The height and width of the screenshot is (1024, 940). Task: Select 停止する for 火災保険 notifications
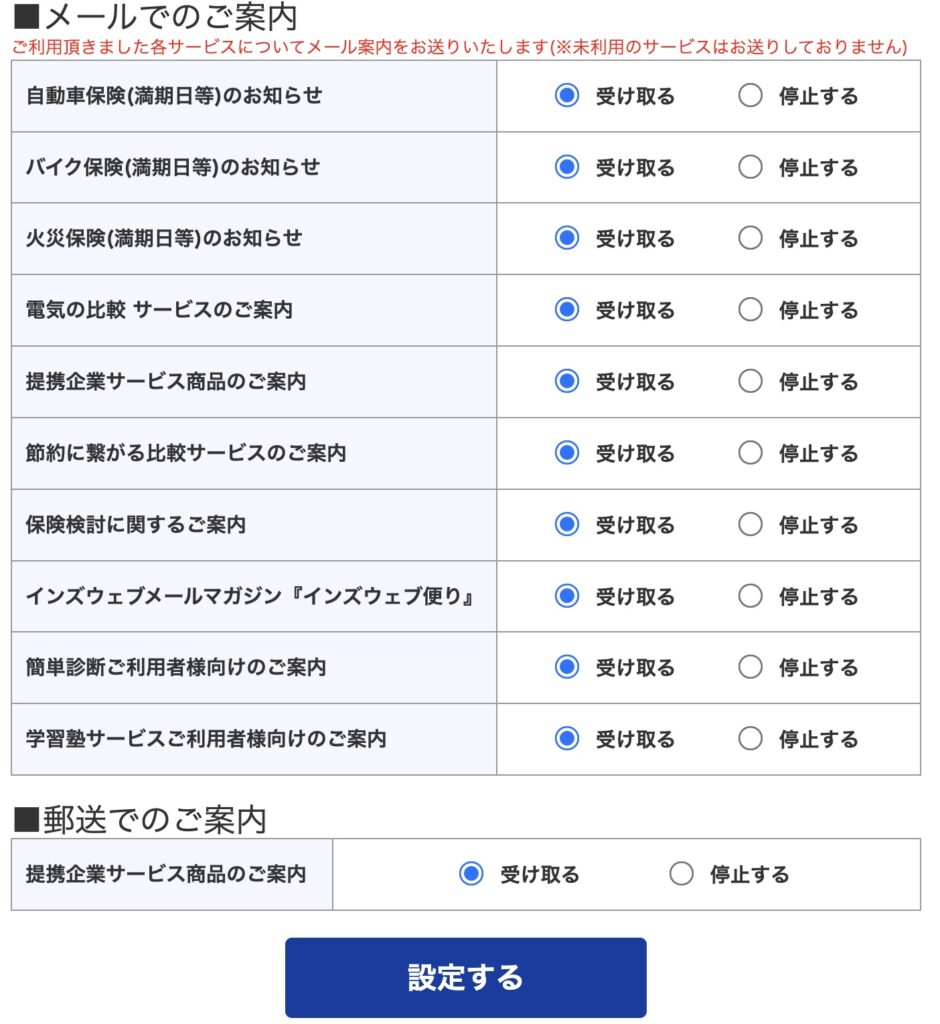pyautogui.click(x=750, y=239)
